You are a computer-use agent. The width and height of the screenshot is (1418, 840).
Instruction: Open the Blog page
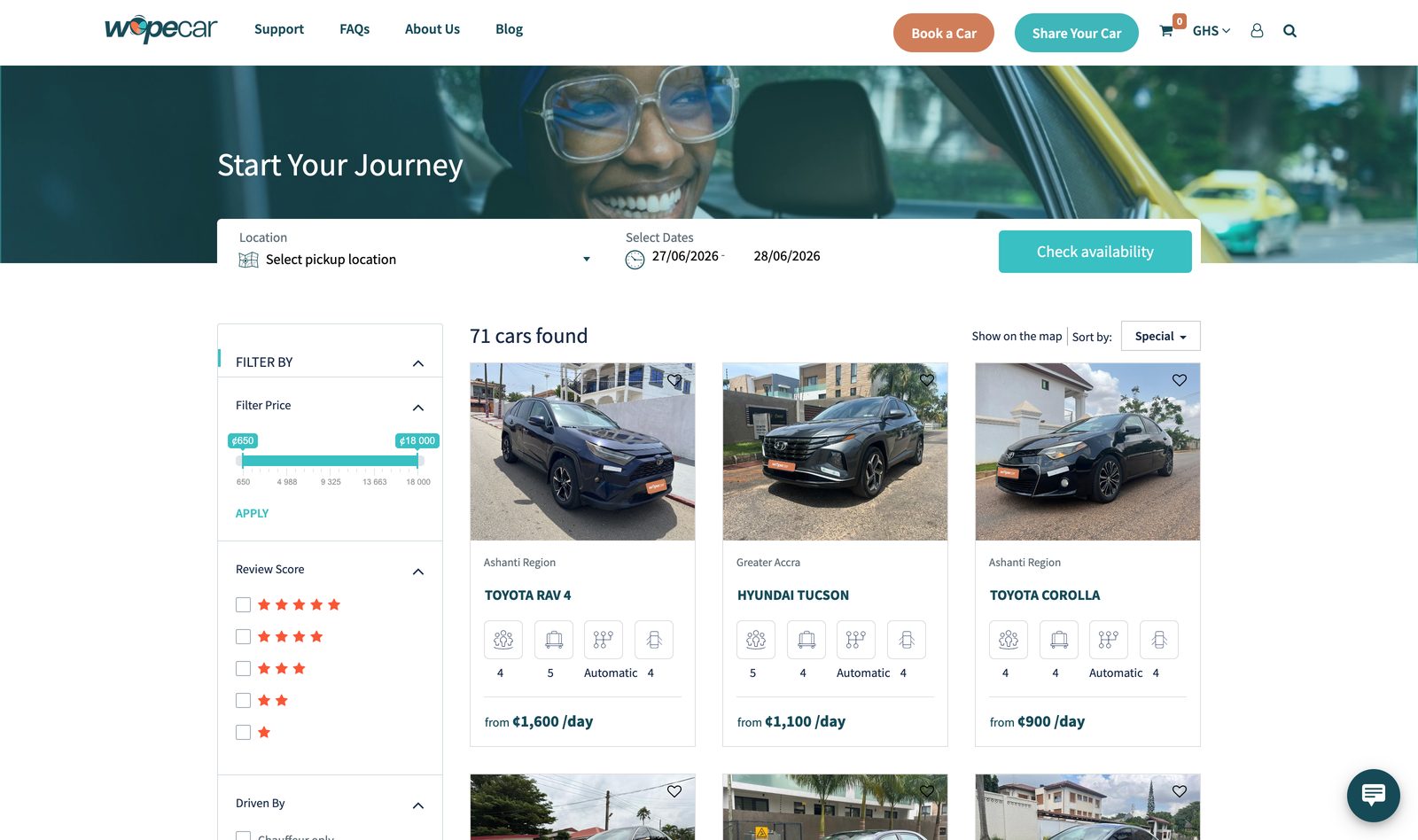pos(509,29)
